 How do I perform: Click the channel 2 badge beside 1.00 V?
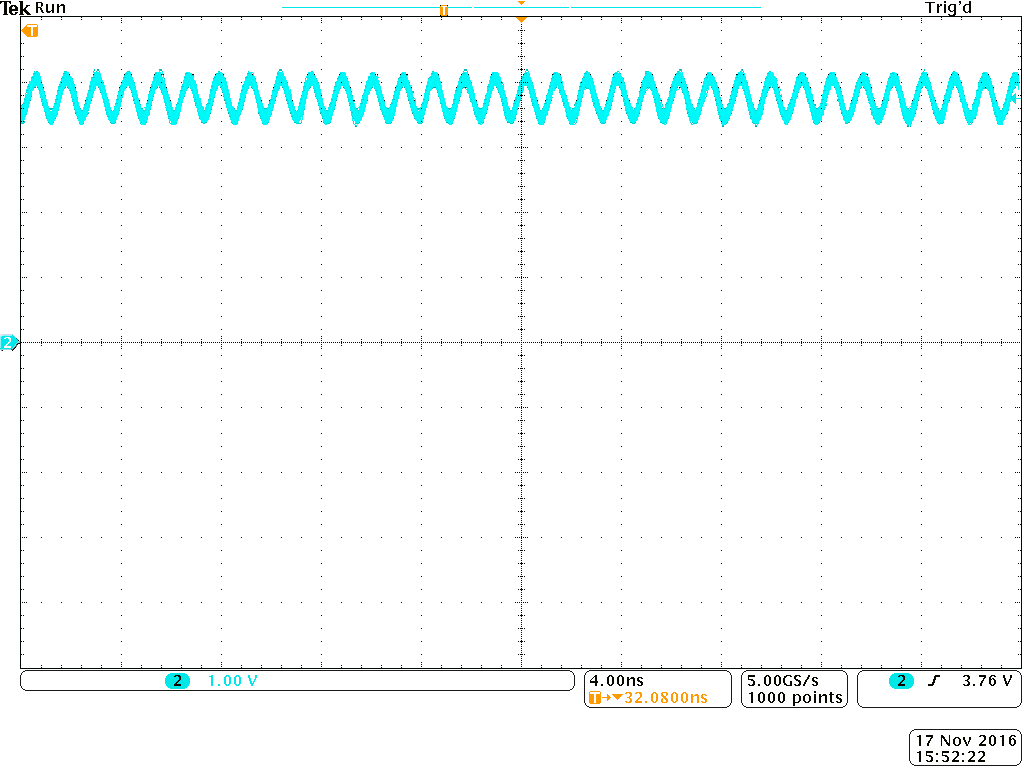pos(177,681)
